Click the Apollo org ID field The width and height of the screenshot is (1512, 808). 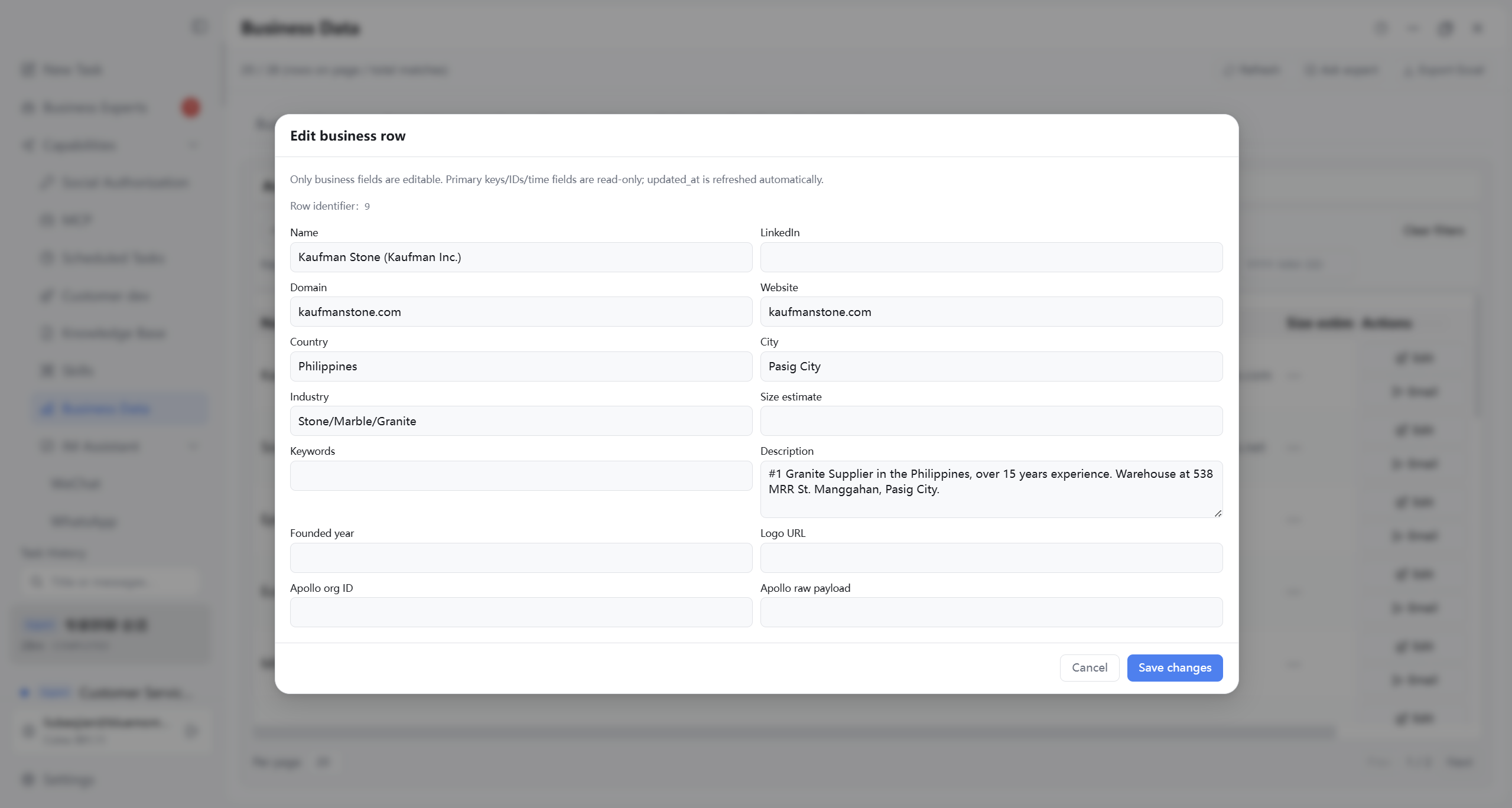point(521,612)
